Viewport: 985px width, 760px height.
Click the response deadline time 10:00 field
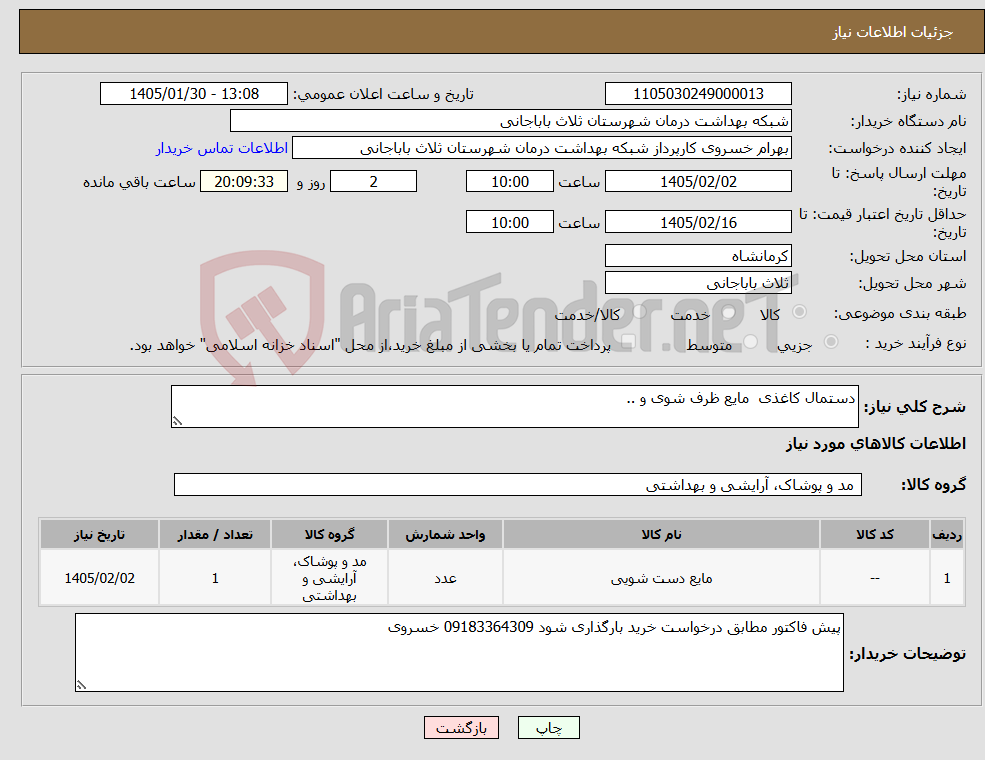pos(509,182)
